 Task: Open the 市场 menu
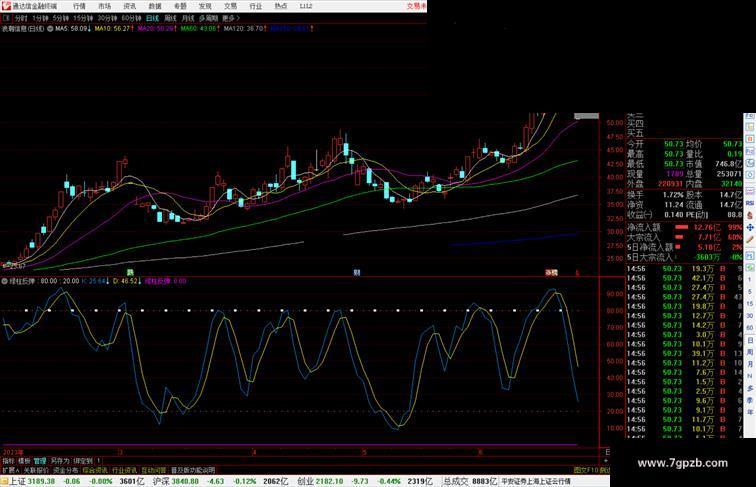tap(104, 6)
